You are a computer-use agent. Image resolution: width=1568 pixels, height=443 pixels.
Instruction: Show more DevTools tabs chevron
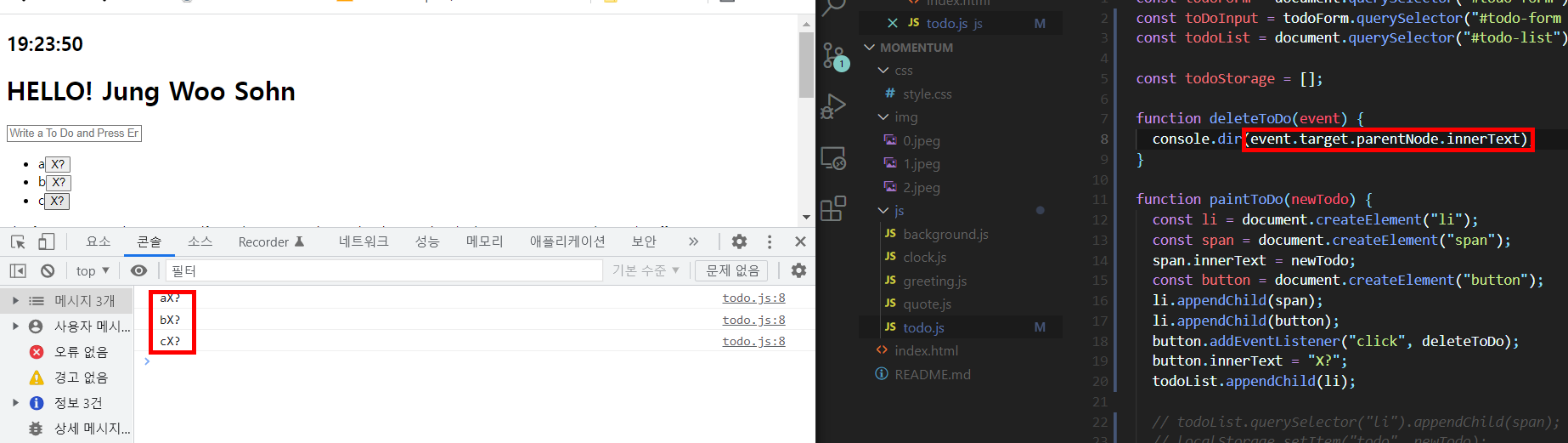pyautogui.click(x=693, y=241)
